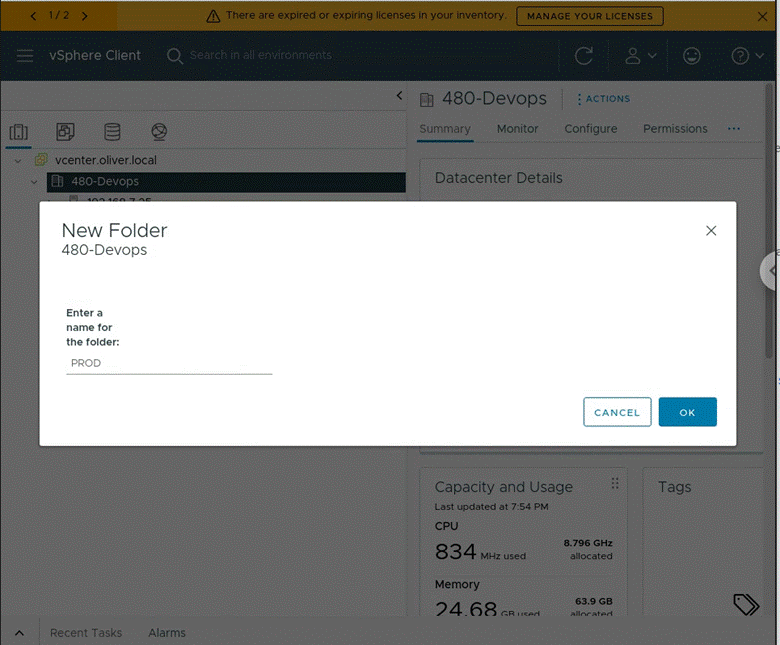This screenshot has height=645, width=780.
Task: Click the Tags card tag icon
Action: pyautogui.click(x=746, y=604)
